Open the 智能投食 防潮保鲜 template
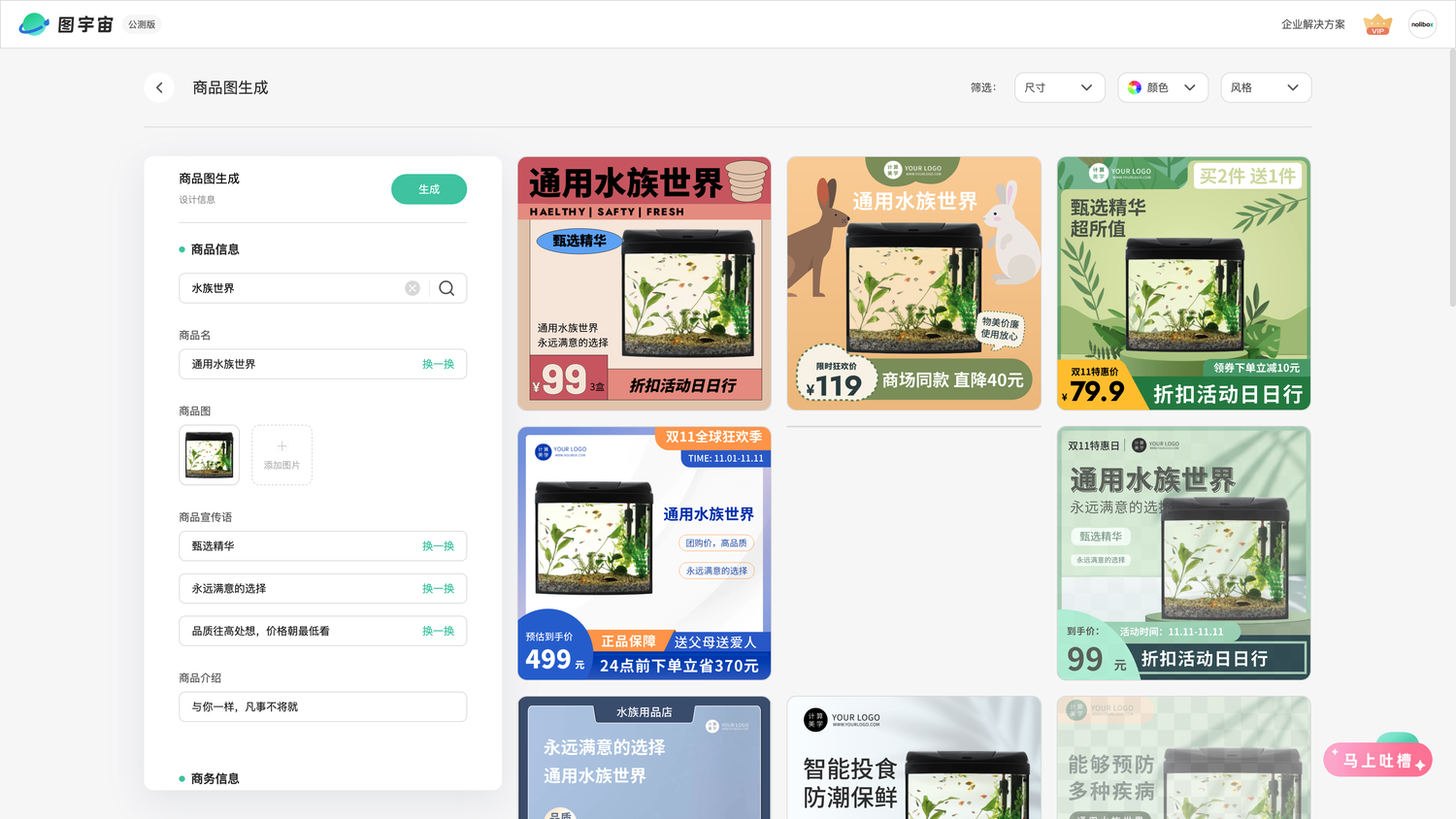The image size is (1456, 819). (x=913, y=757)
